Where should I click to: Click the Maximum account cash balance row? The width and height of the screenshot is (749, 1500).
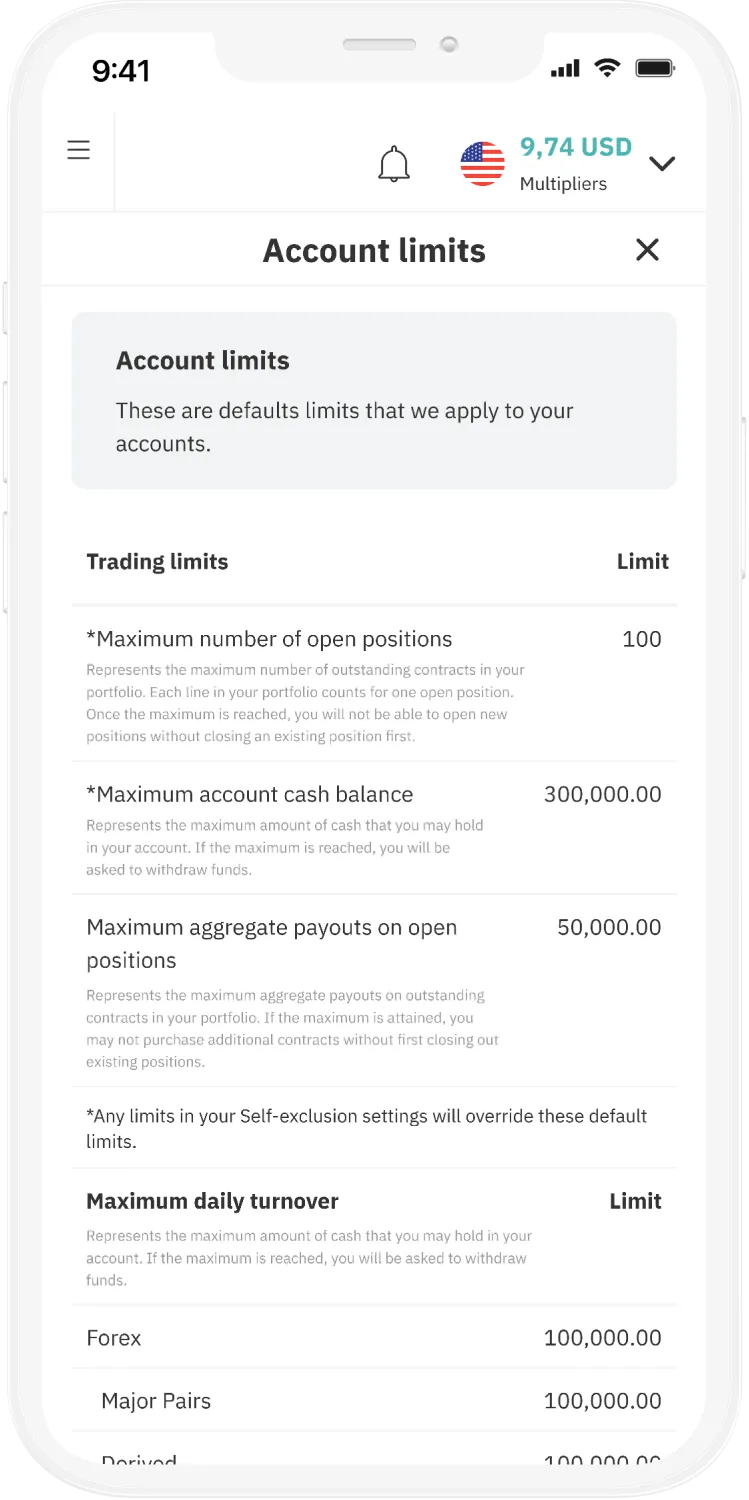(x=250, y=794)
